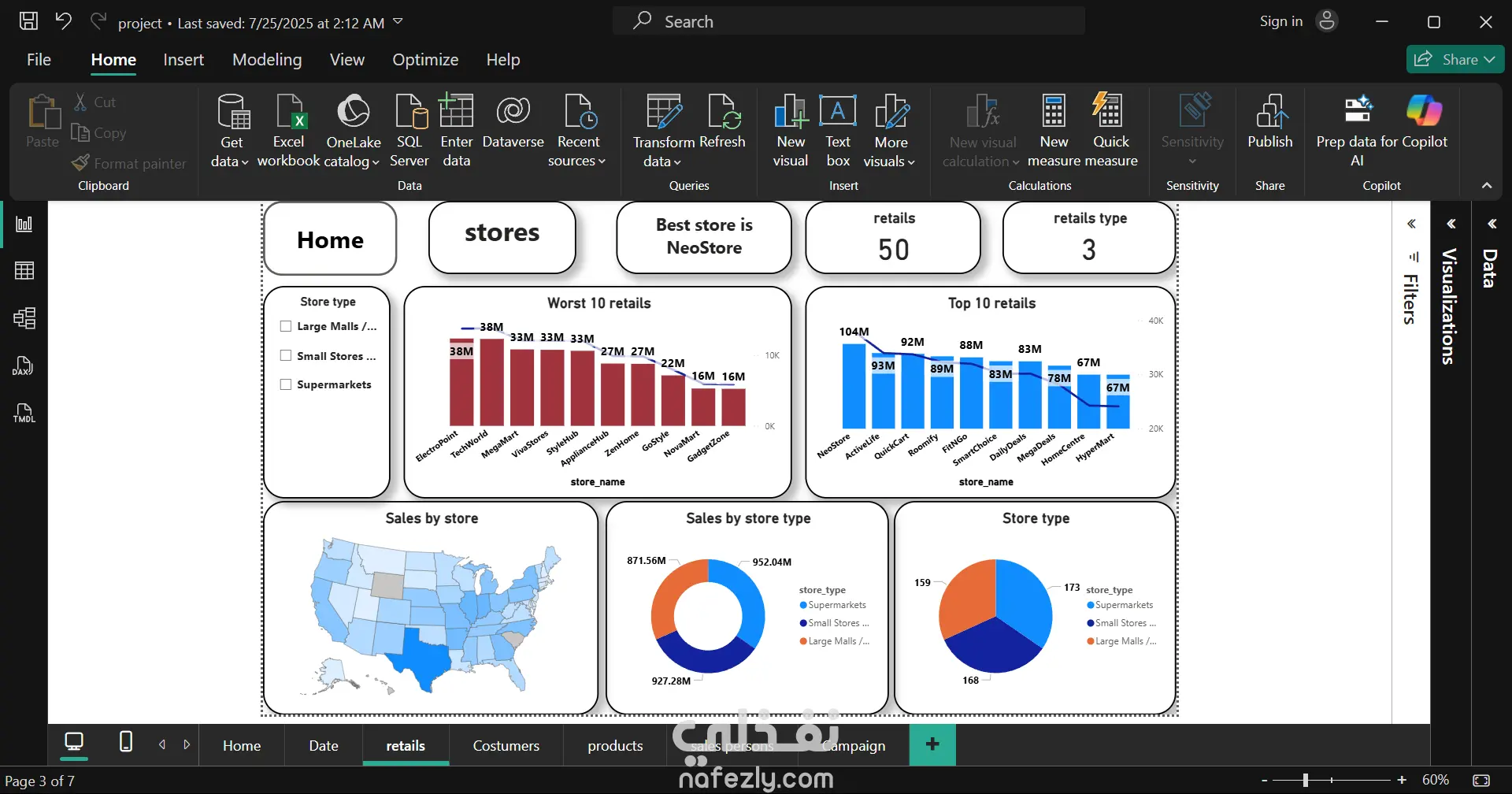Go to next page tabs arrow

(187, 744)
